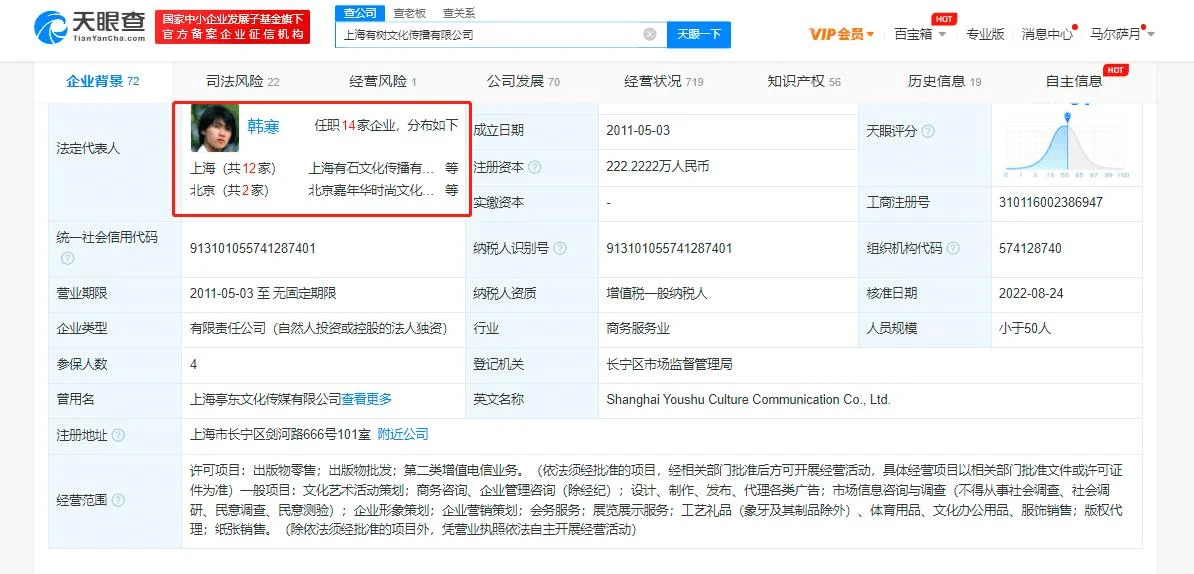The image size is (1194, 574).
Task: Select the 知识产权 tab
Action: [x=804, y=81]
